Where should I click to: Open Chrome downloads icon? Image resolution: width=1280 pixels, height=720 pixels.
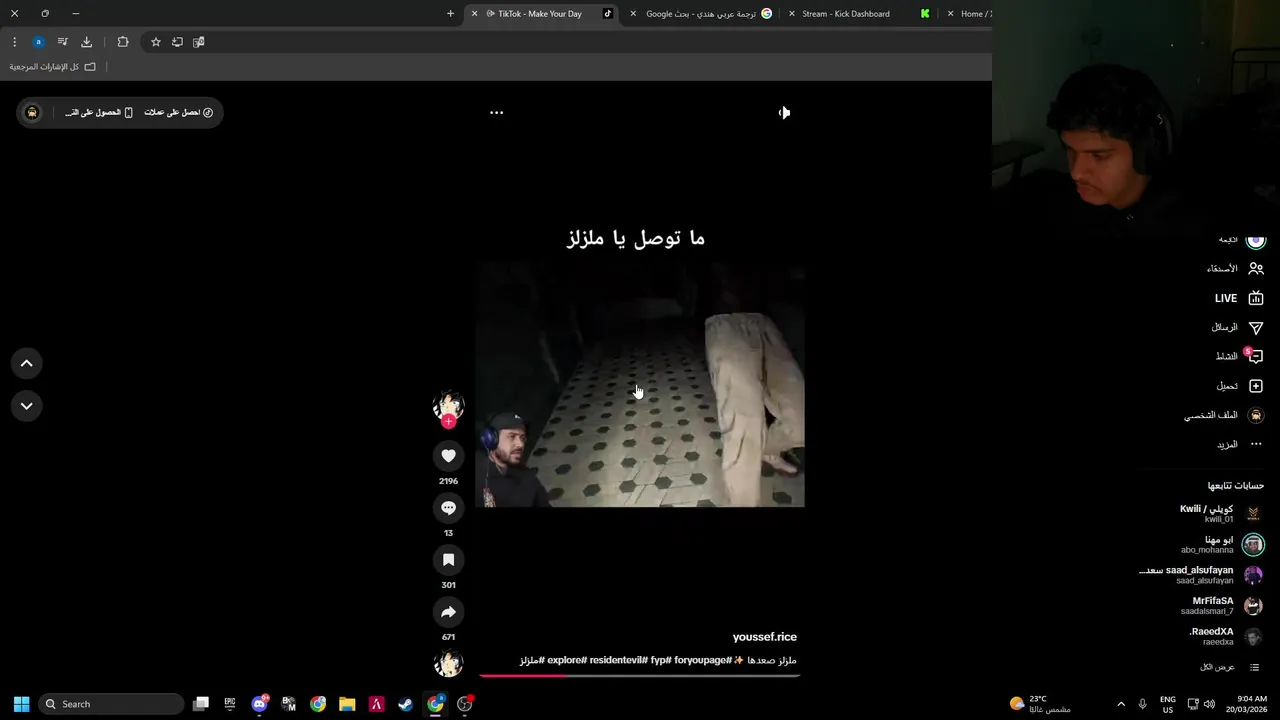(86, 42)
